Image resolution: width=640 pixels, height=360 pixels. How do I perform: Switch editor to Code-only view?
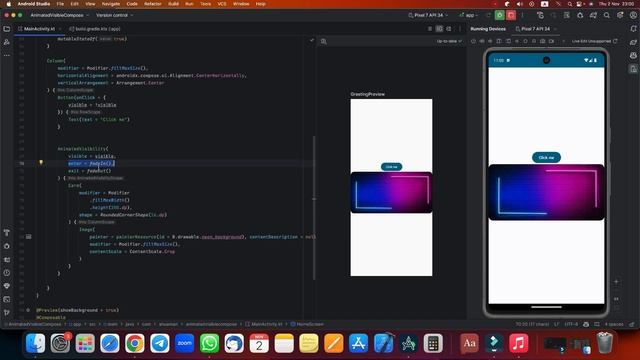pos(430,29)
